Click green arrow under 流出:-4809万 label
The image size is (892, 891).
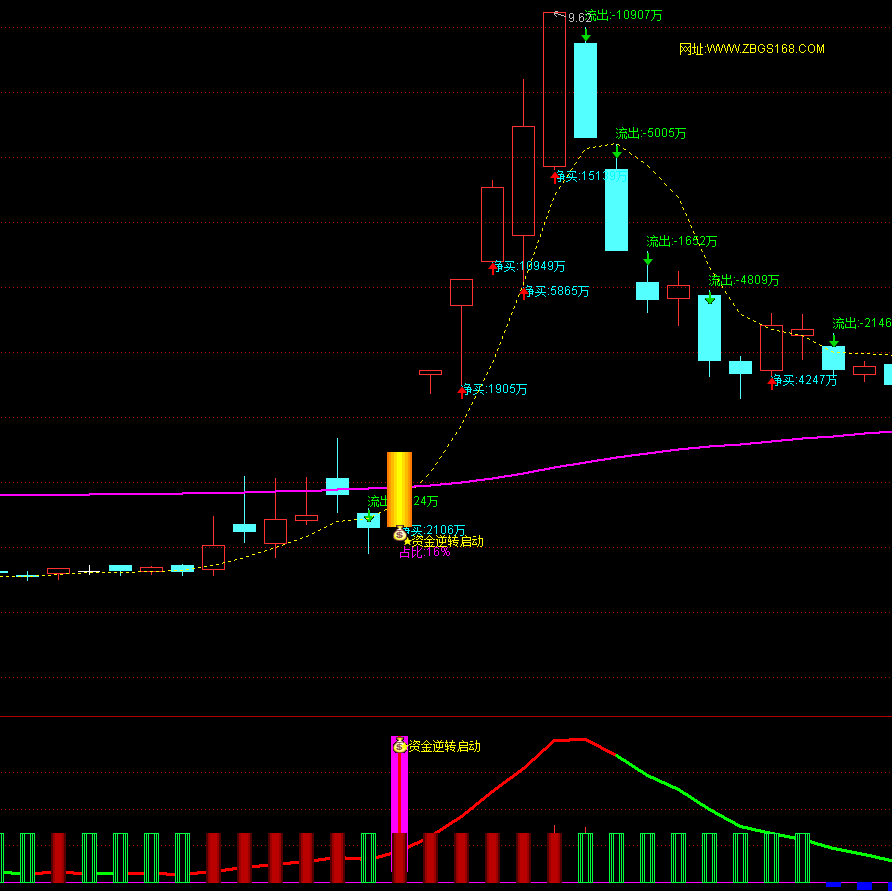[710, 298]
